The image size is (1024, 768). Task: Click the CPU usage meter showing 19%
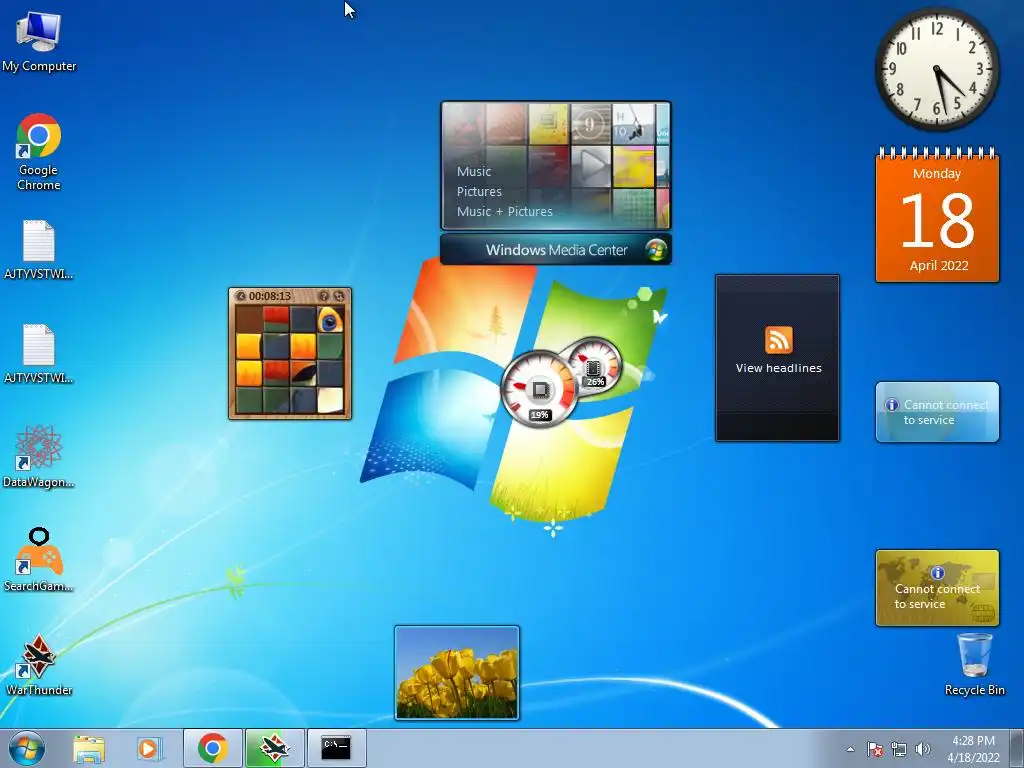click(539, 390)
